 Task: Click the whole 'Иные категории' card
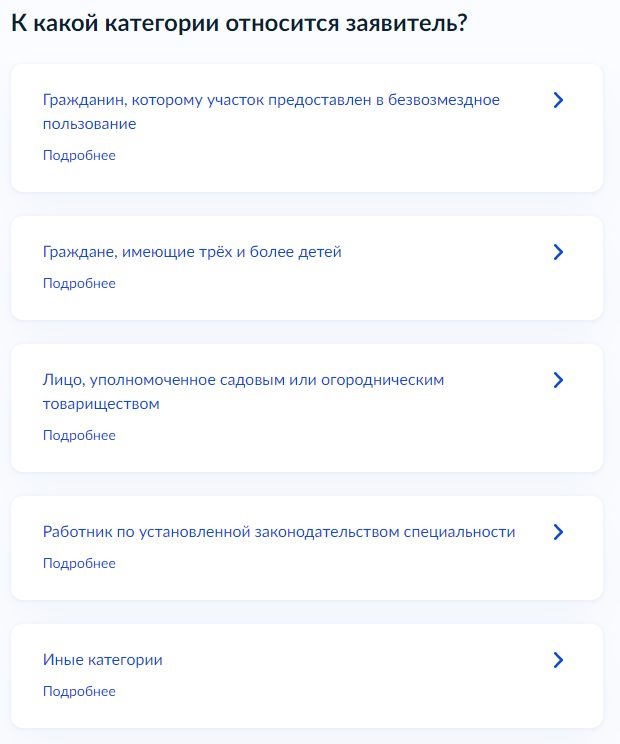(x=307, y=676)
